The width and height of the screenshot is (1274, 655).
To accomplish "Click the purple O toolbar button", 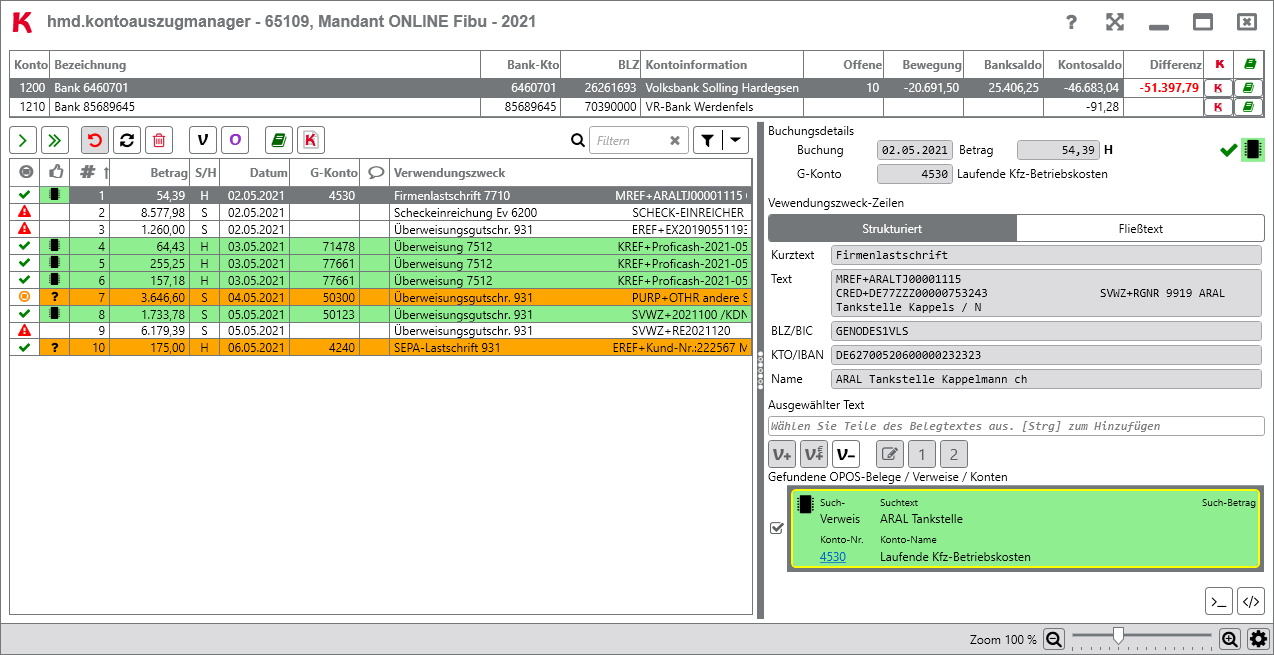I will click(x=234, y=141).
